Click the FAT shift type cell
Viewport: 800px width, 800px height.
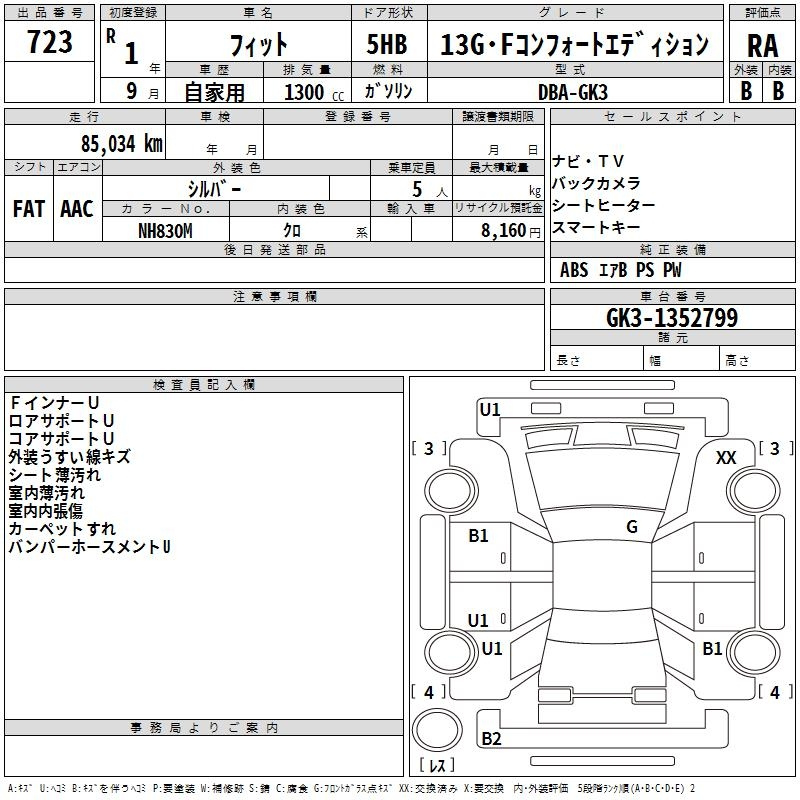[x=28, y=208]
